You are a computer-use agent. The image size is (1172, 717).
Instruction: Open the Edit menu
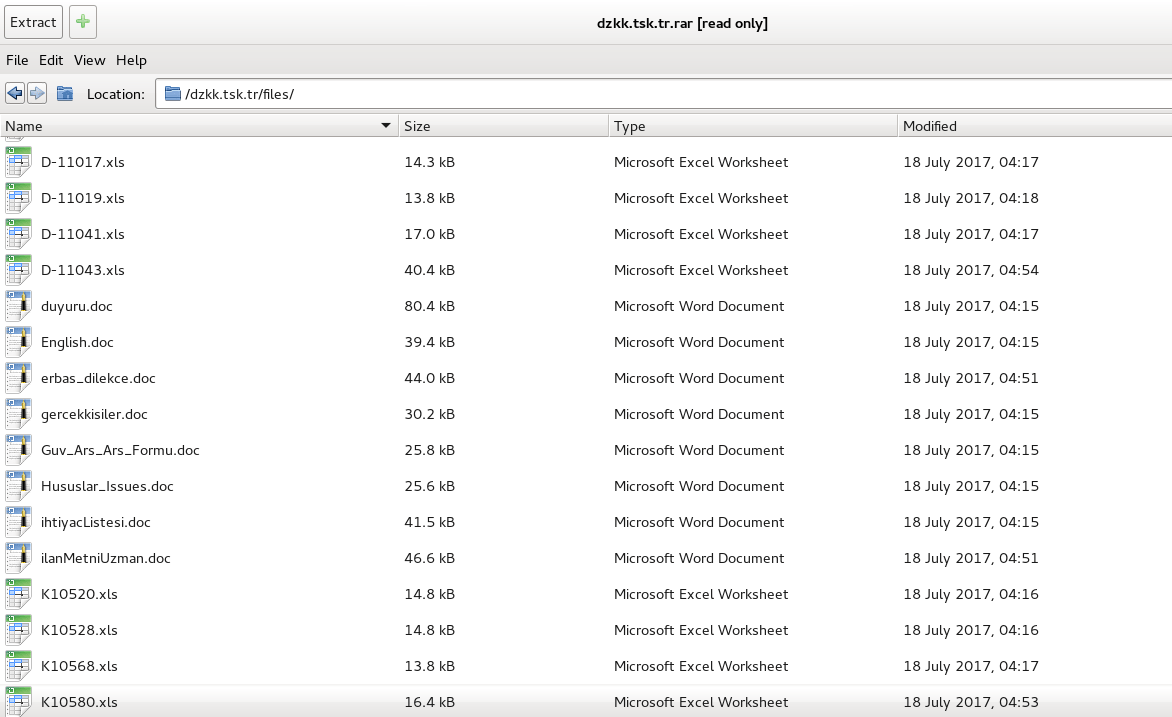coord(51,60)
